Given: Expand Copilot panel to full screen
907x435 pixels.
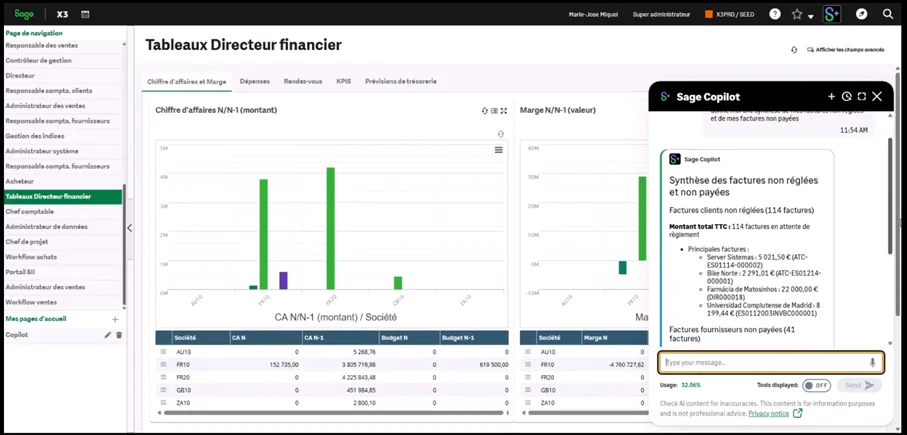Looking at the screenshot, I should point(861,97).
